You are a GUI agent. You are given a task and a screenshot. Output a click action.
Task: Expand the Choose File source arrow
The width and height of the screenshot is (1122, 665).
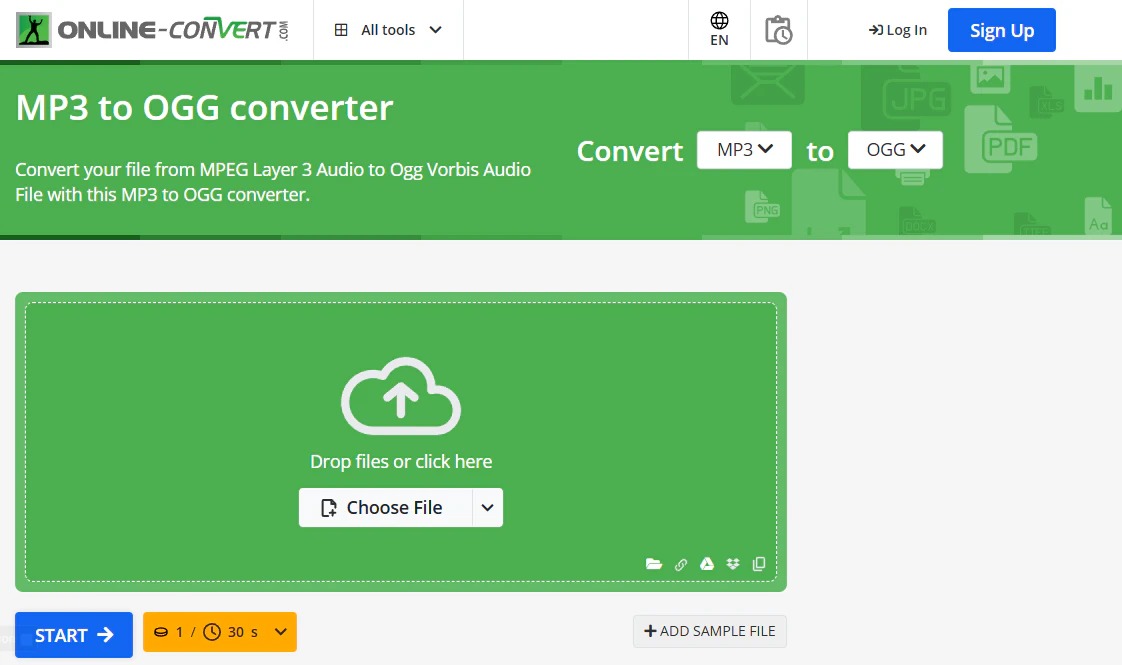[x=487, y=508]
